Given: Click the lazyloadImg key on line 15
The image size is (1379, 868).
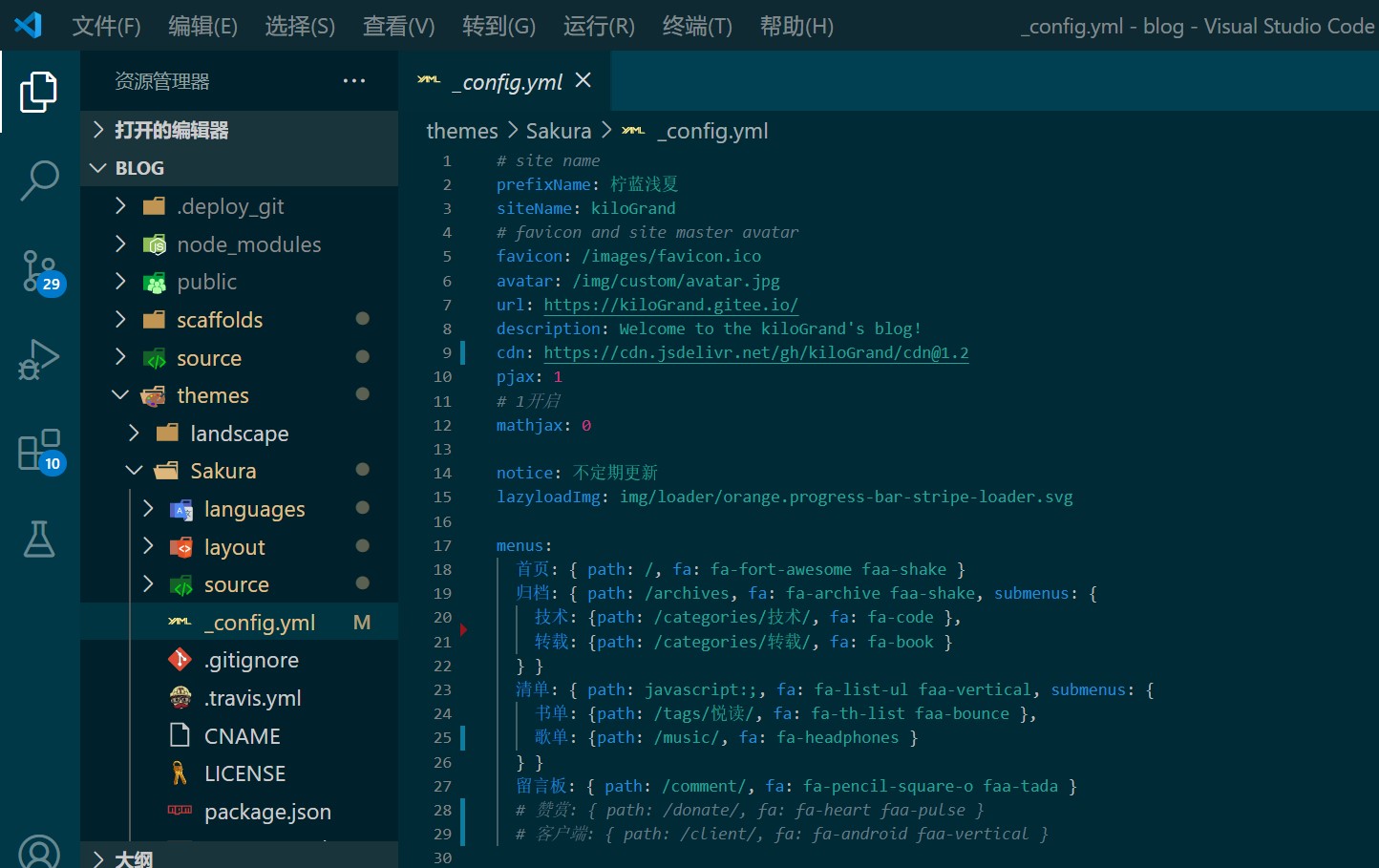Looking at the screenshot, I should pos(548,498).
